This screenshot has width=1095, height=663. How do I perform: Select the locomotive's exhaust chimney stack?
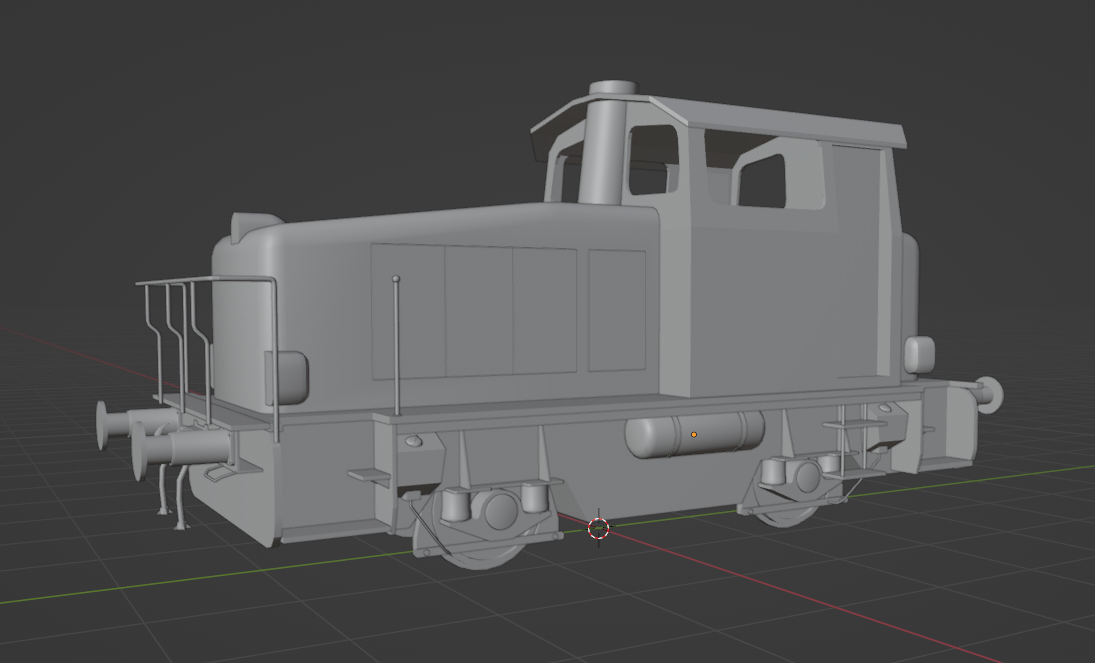pyautogui.click(x=610, y=143)
